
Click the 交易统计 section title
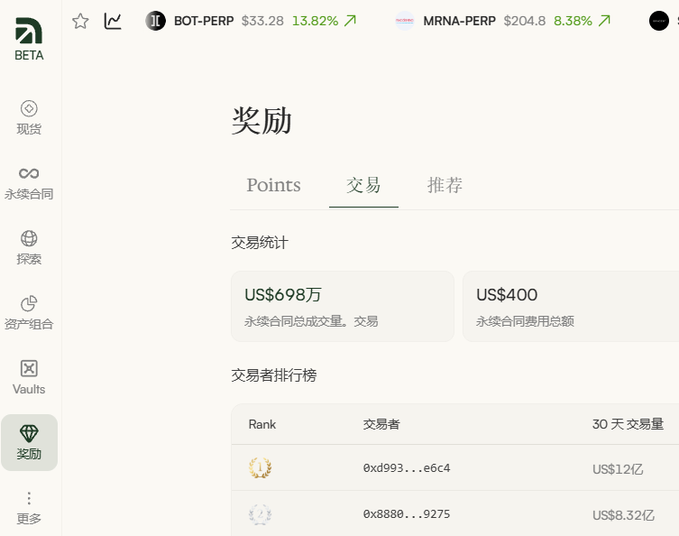259,242
